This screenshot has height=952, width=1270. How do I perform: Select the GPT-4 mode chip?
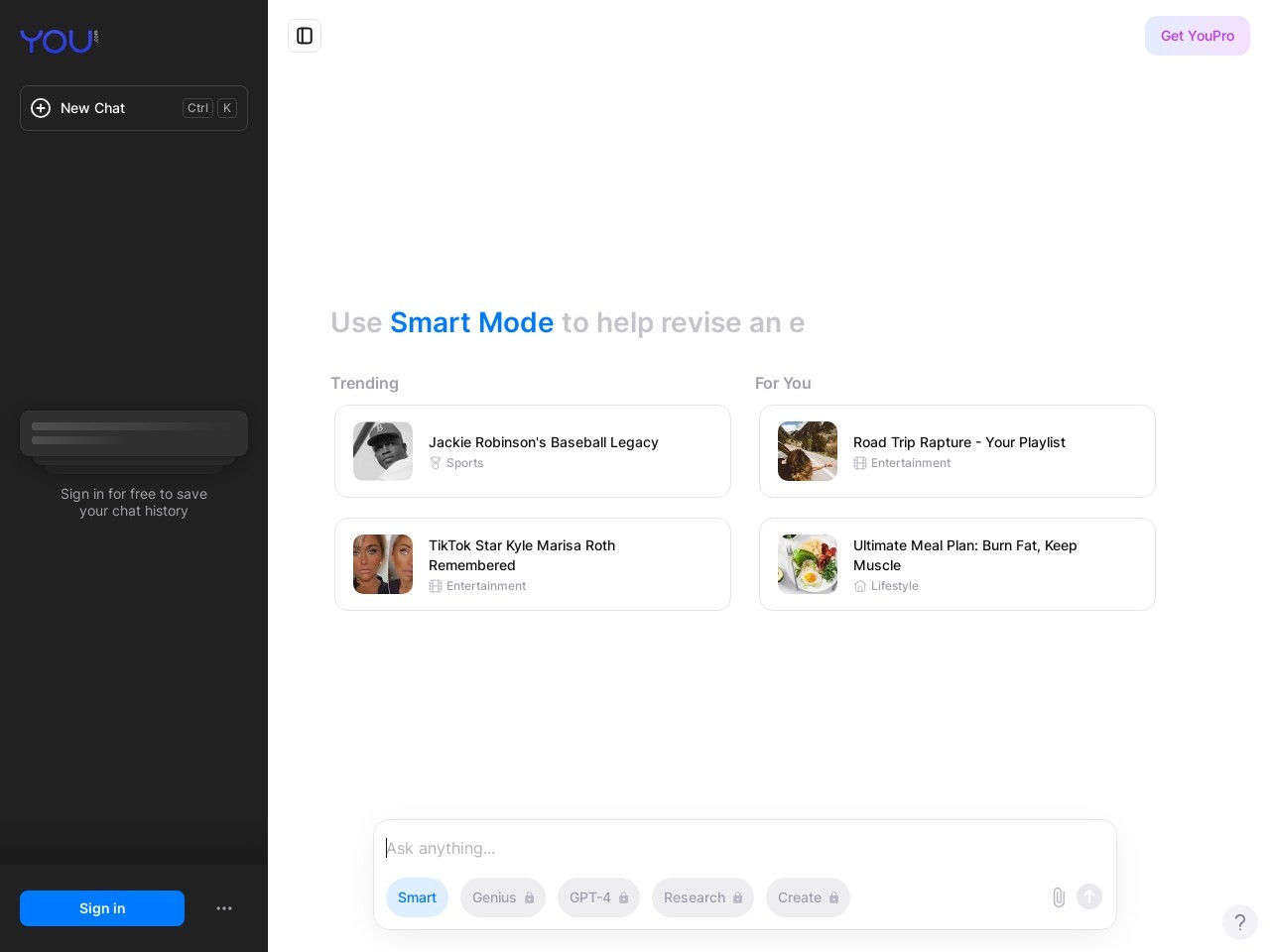[x=598, y=897]
